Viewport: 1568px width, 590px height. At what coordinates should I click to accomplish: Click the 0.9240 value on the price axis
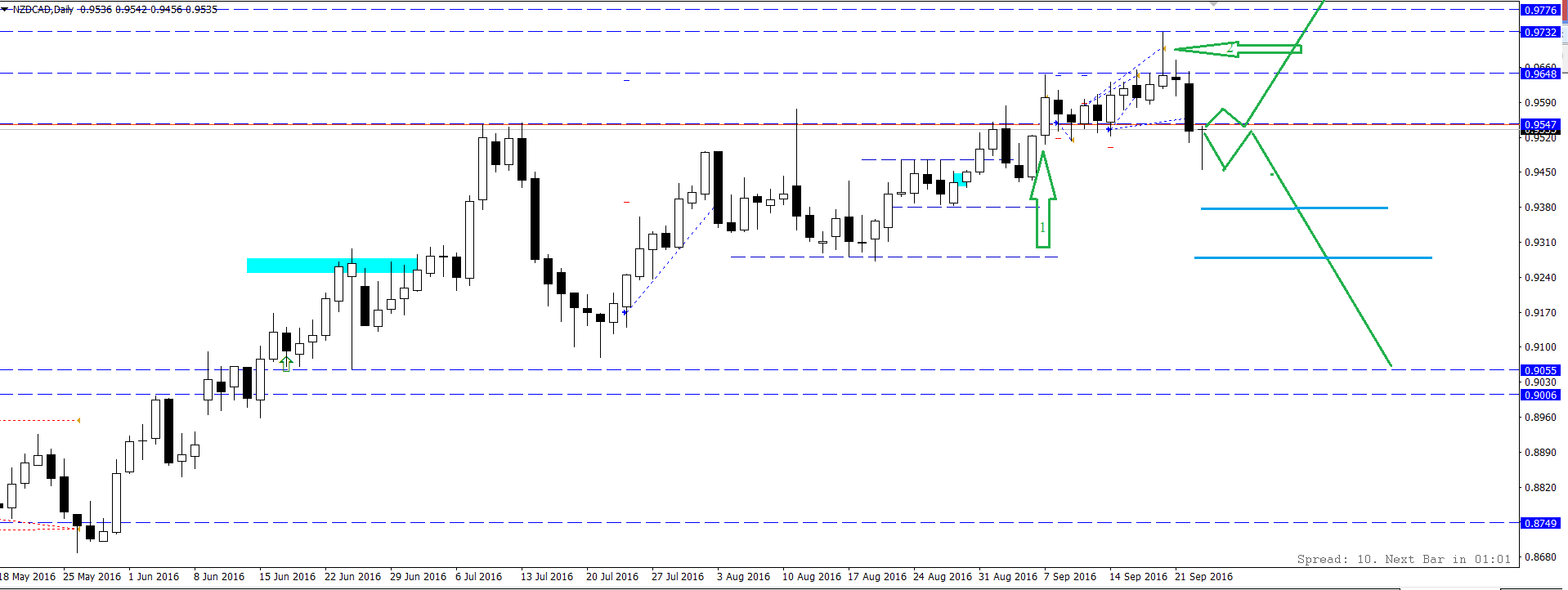[1541, 278]
